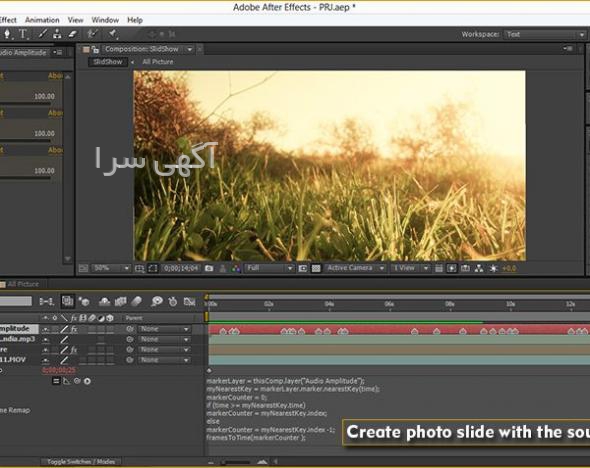590x468 pixels.
Task: Open the Effect menu
Action: [x=8, y=20]
